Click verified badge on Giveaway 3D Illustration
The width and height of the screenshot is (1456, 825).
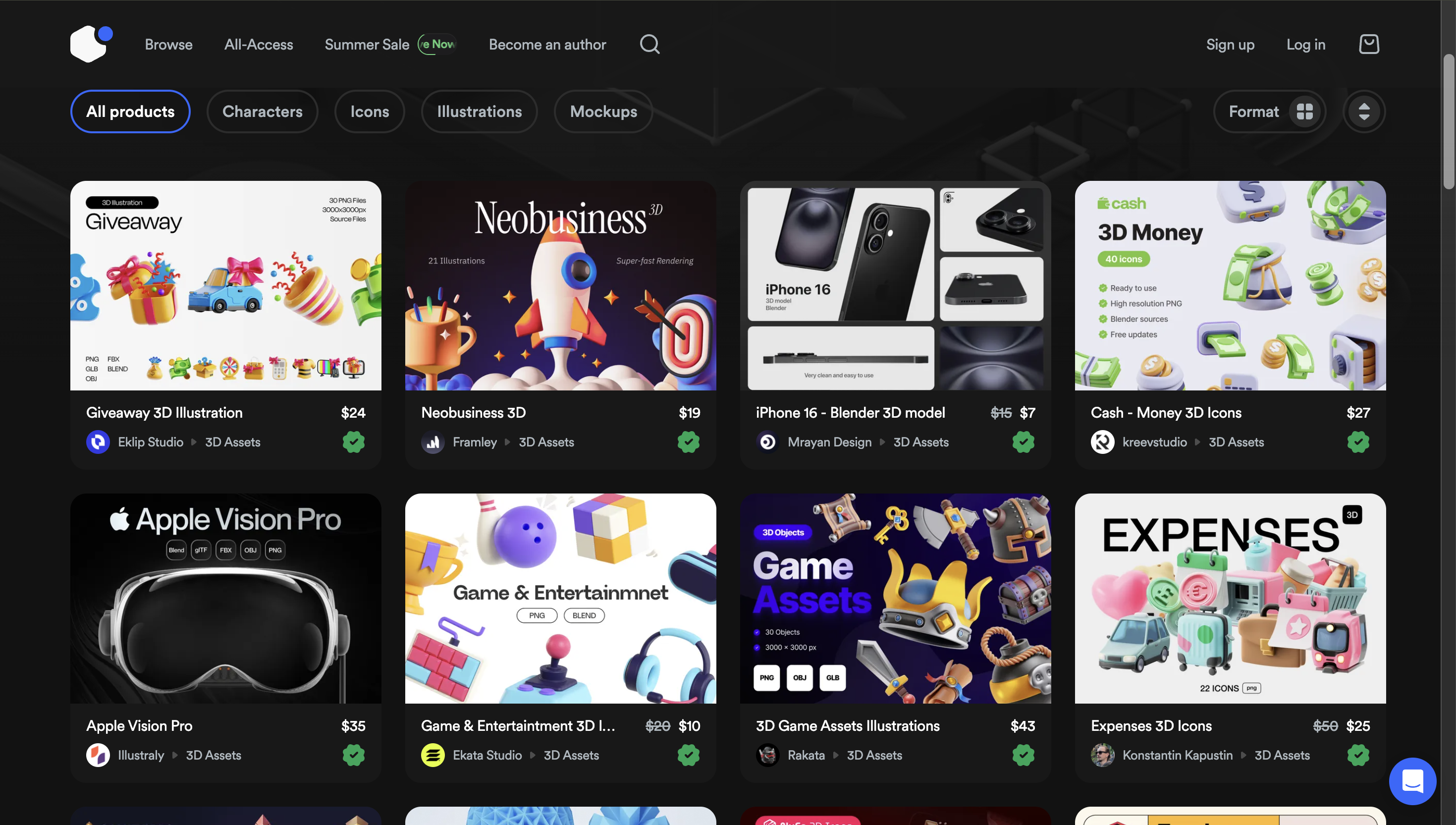click(x=354, y=442)
